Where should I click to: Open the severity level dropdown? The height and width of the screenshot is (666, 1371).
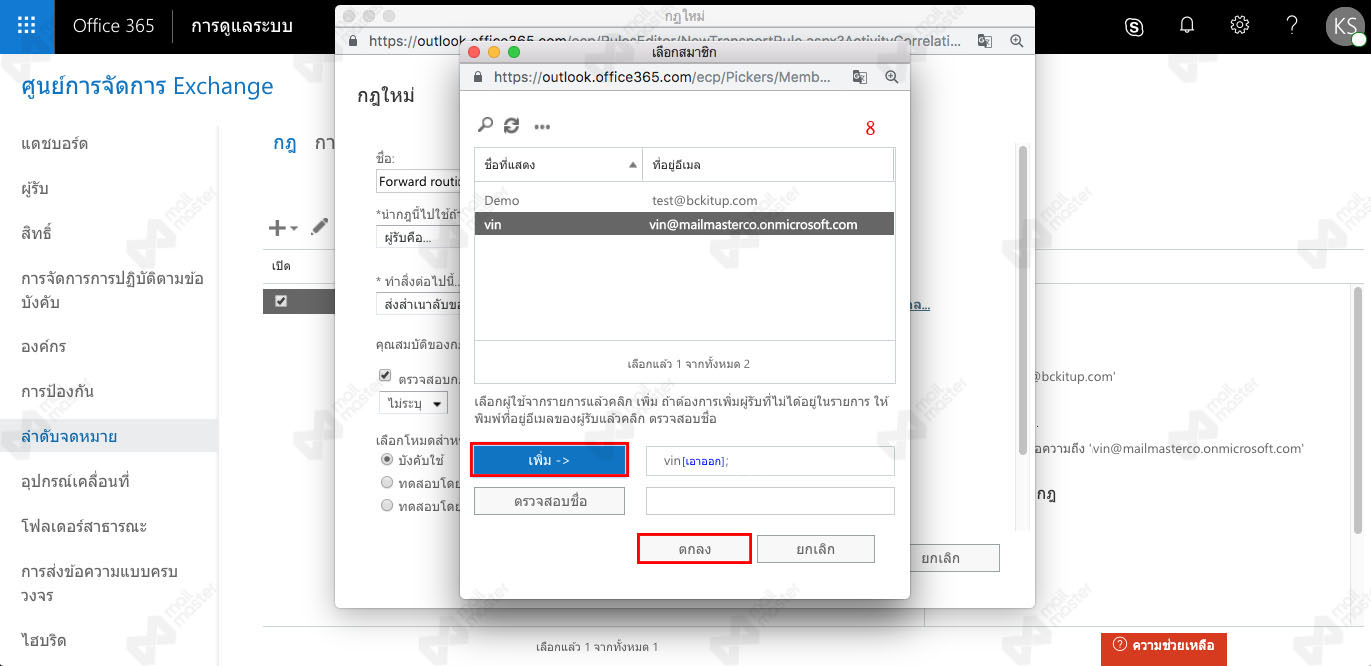[412, 403]
